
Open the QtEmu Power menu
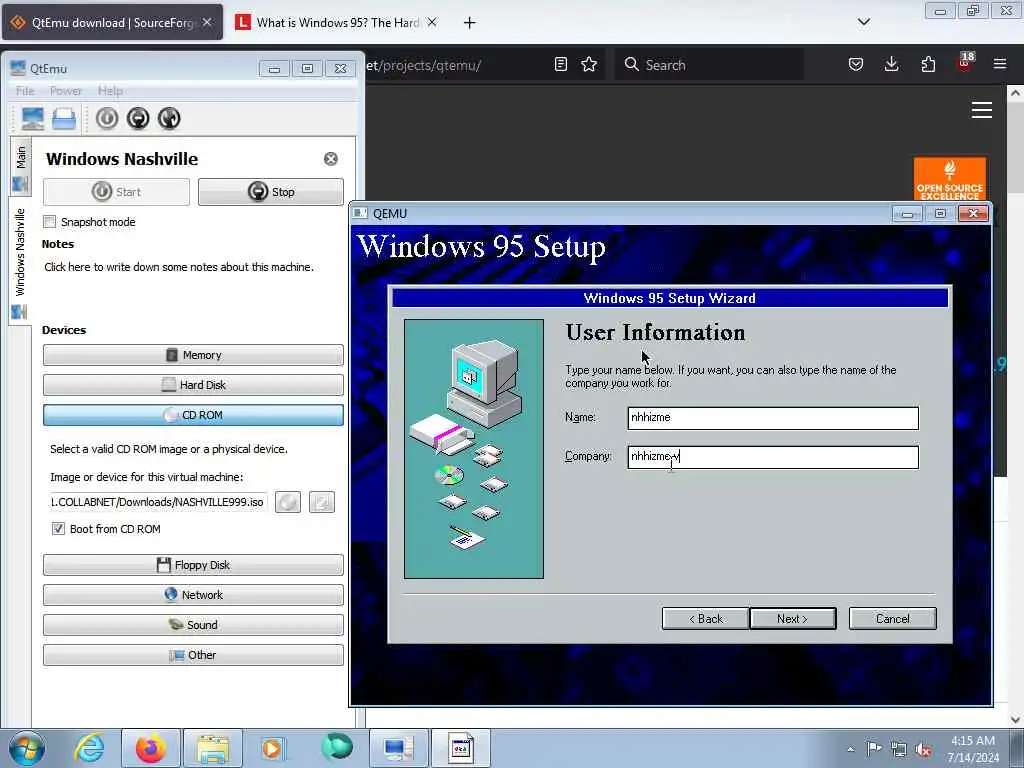tap(66, 91)
